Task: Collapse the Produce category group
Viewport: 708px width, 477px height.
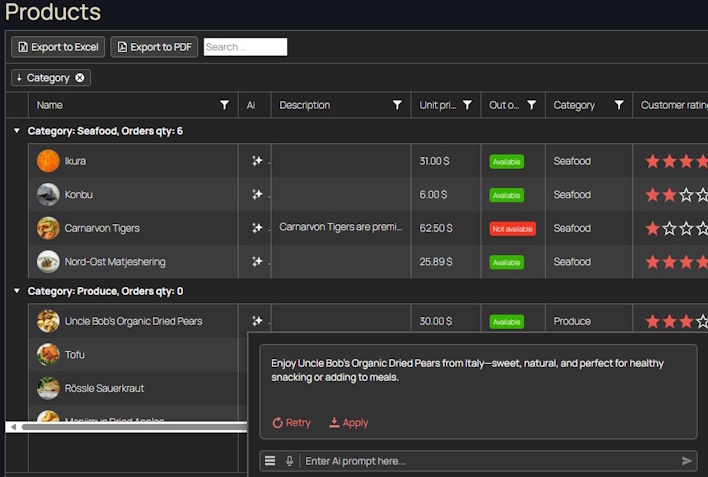Action: (x=16, y=291)
